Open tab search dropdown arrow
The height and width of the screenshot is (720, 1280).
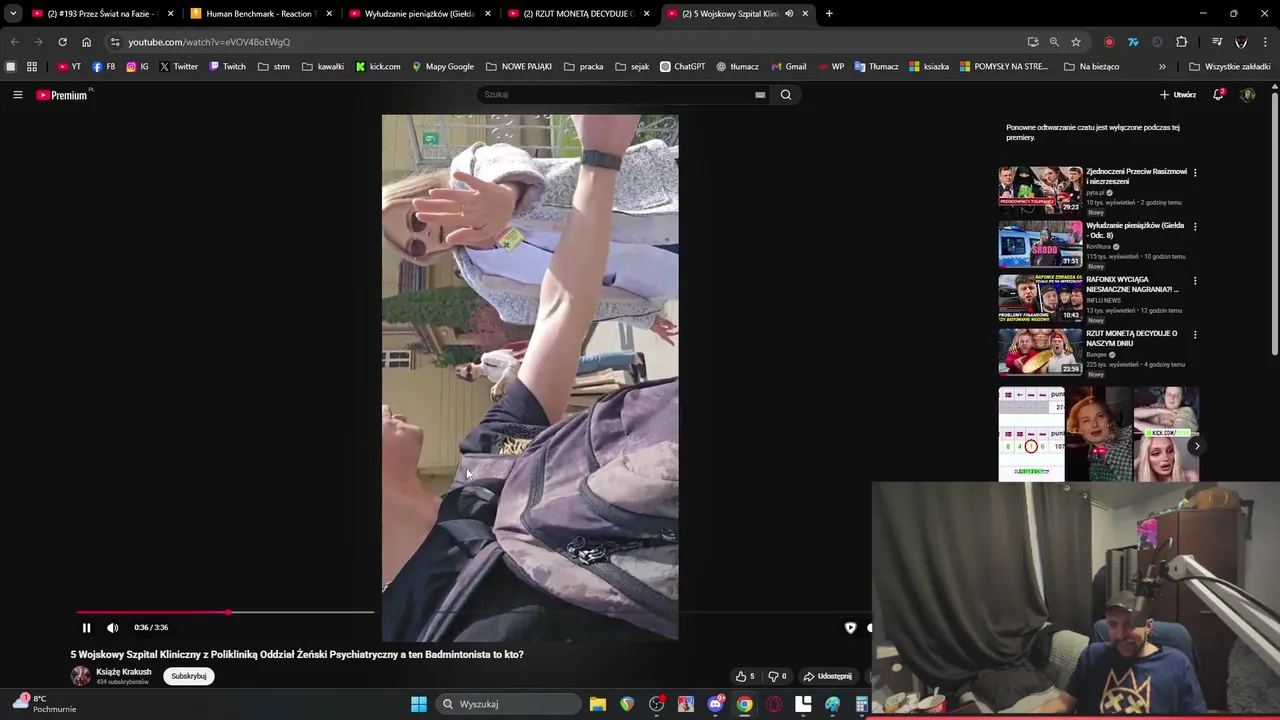coord(13,14)
